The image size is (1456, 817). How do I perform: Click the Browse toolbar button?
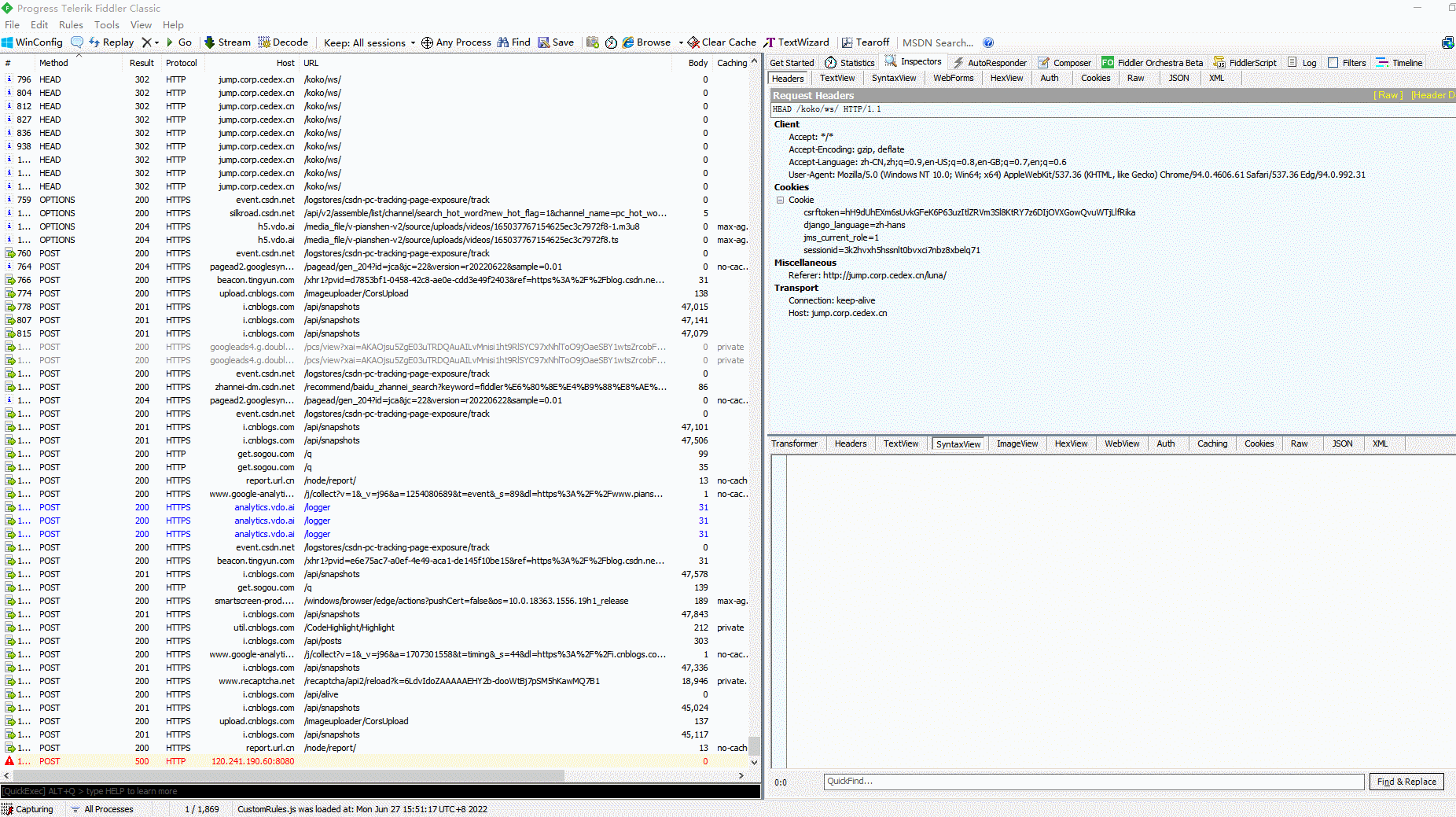pyautogui.click(x=646, y=42)
